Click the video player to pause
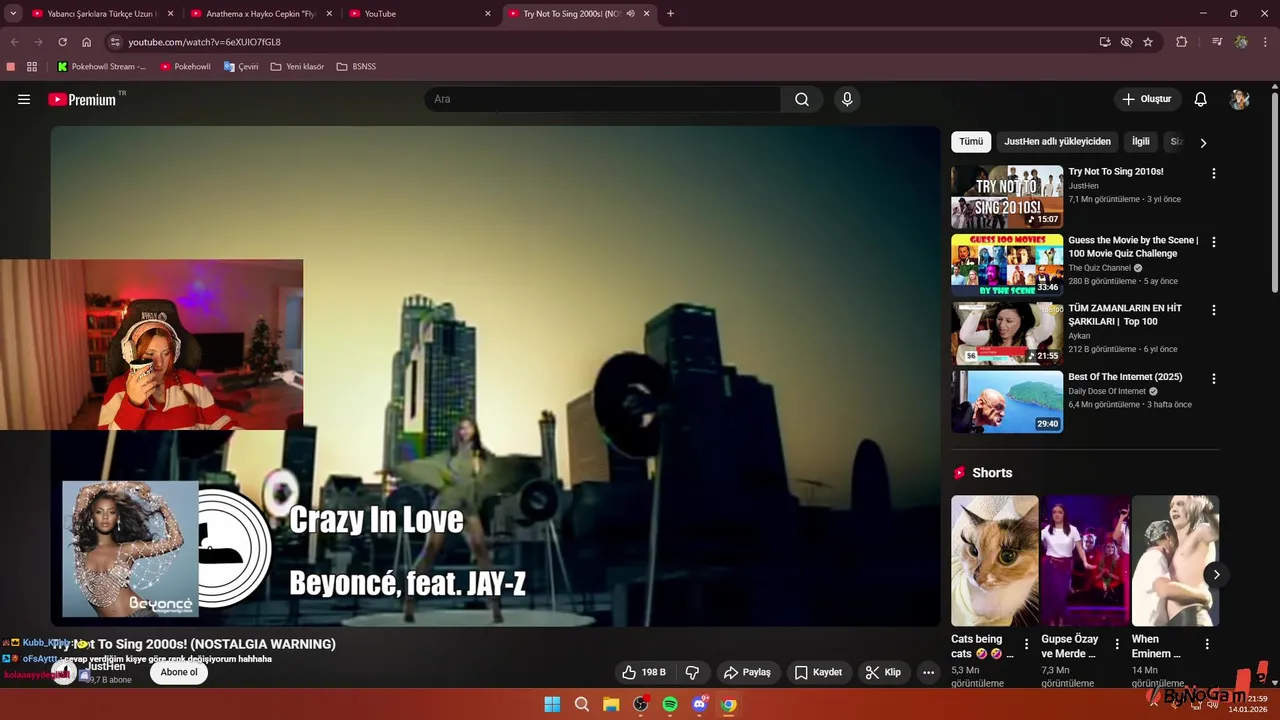 click(x=495, y=376)
